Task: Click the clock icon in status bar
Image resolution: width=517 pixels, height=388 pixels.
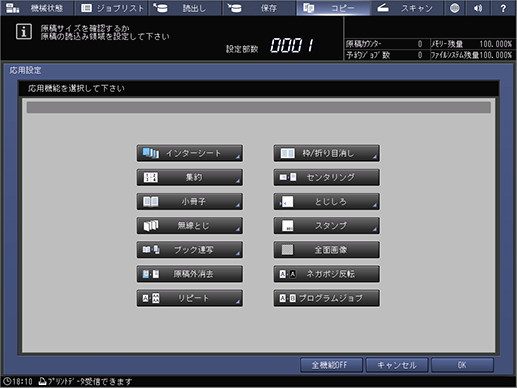Action: tap(7, 381)
